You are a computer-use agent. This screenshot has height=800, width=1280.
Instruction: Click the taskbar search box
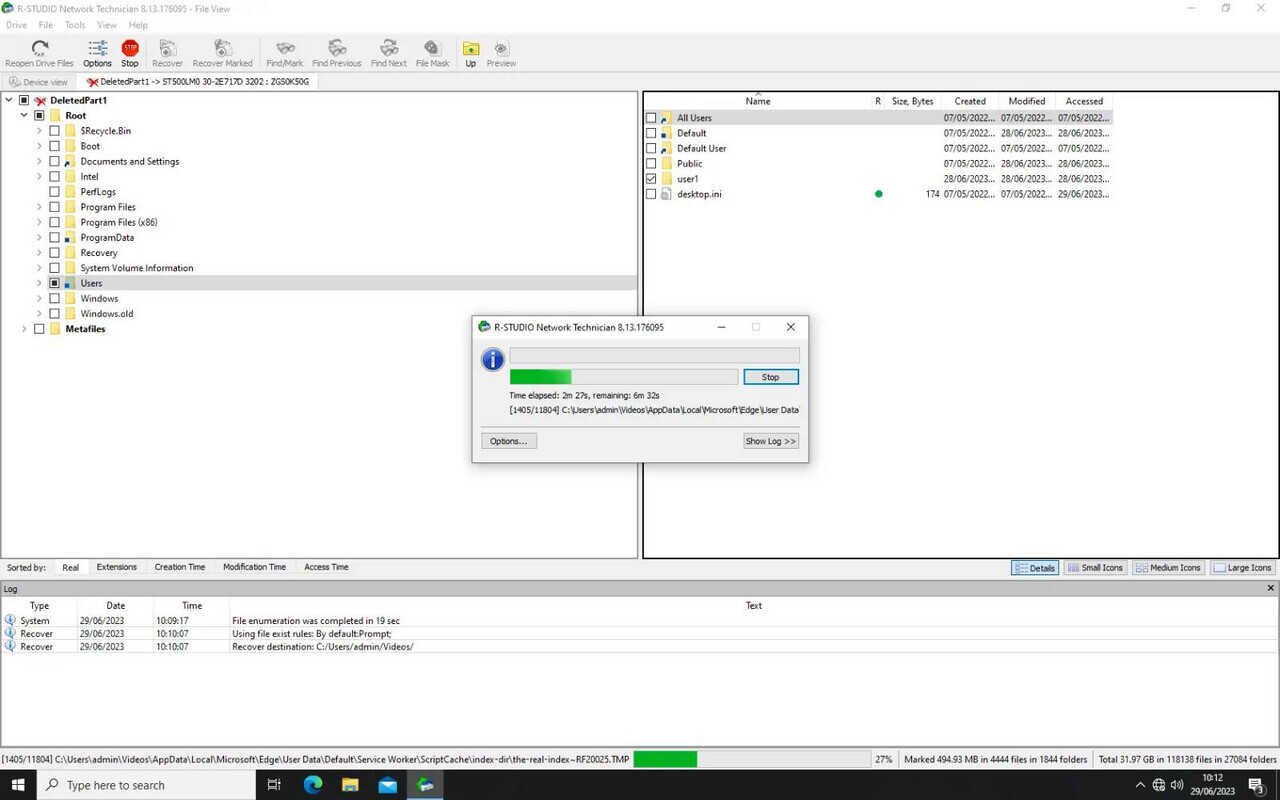(146, 785)
